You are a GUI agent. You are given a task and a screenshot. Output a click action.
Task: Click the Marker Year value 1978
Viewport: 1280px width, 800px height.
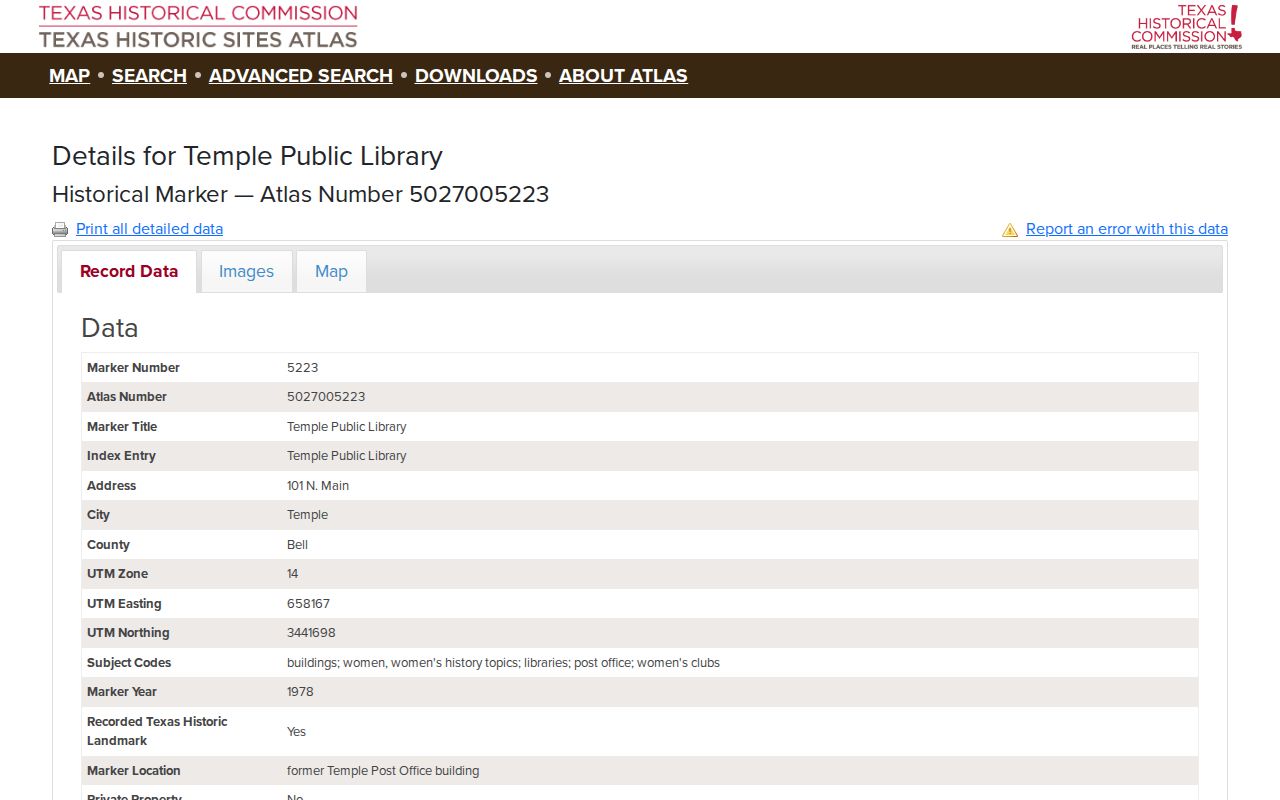(x=300, y=692)
